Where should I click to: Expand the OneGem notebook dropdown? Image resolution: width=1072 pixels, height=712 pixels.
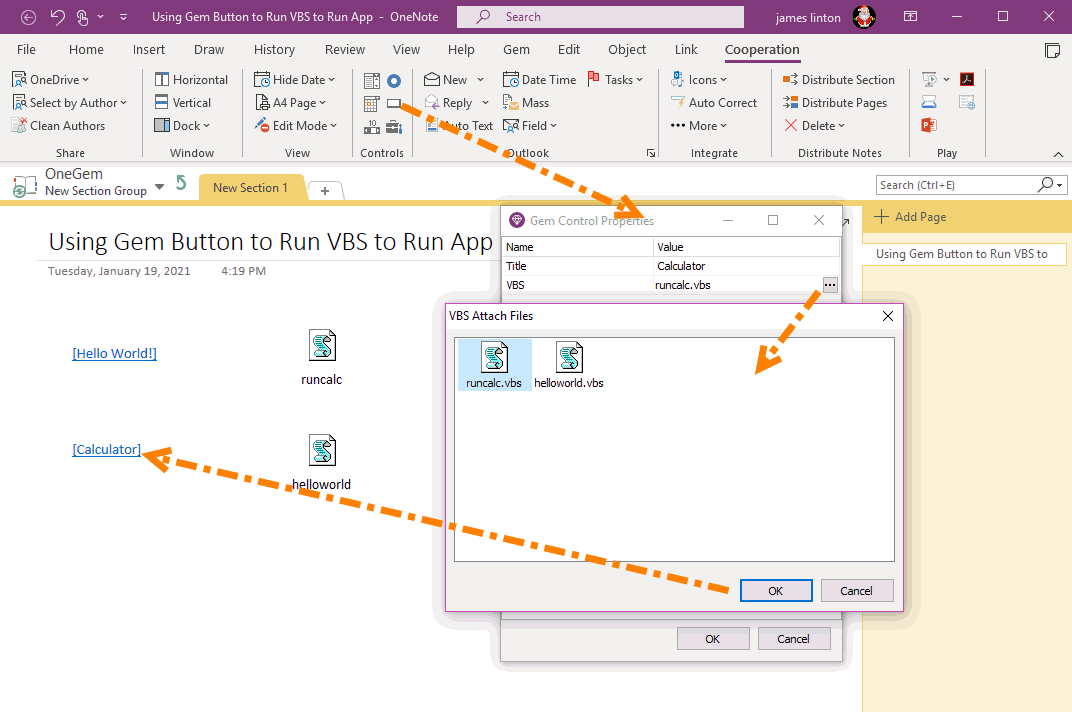(x=159, y=187)
